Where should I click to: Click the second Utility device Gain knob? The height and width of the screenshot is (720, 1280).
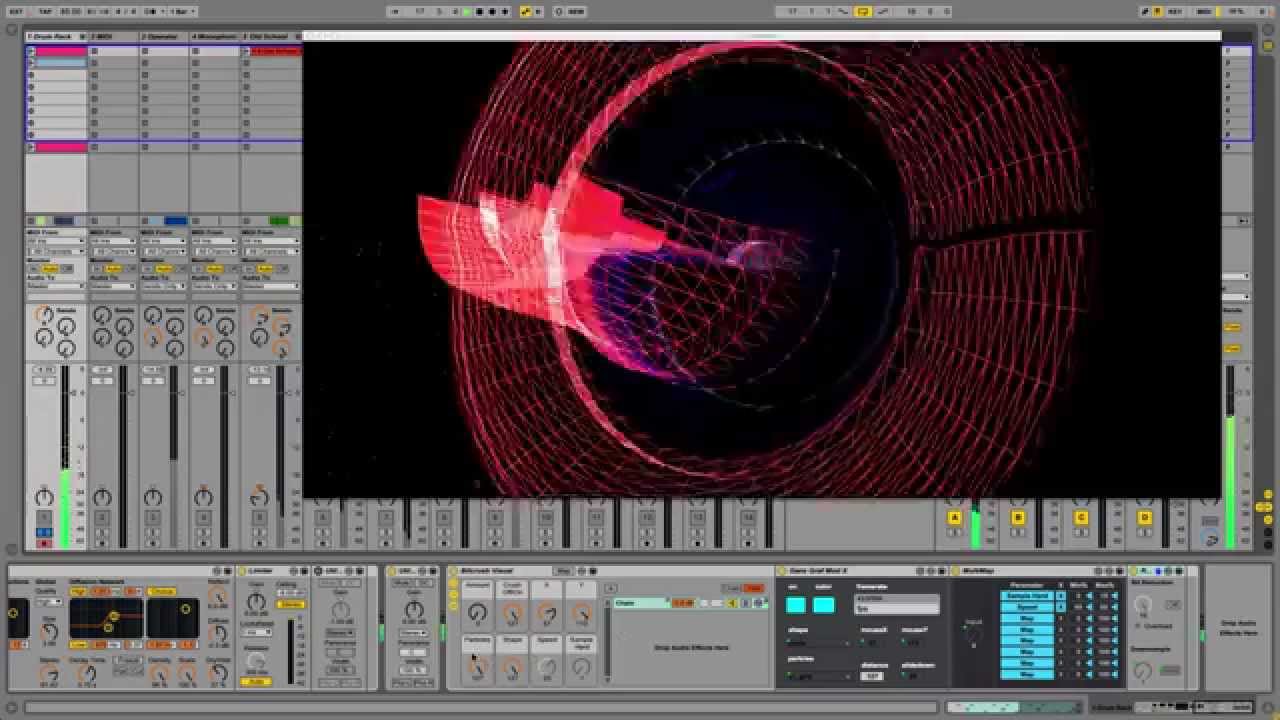(414, 610)
